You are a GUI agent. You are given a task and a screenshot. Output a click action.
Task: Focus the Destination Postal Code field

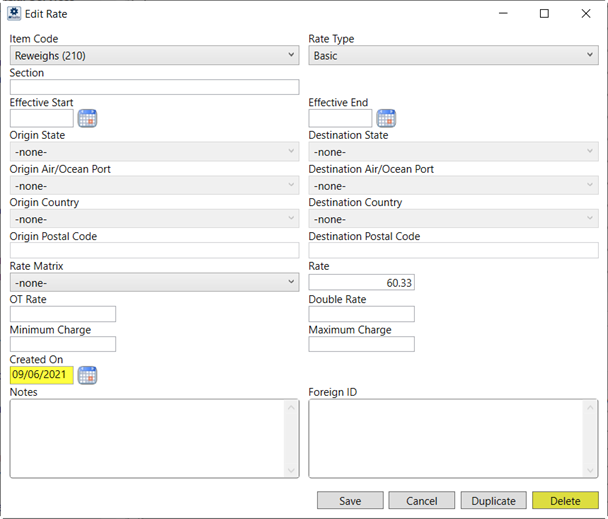tap(453, 251)
